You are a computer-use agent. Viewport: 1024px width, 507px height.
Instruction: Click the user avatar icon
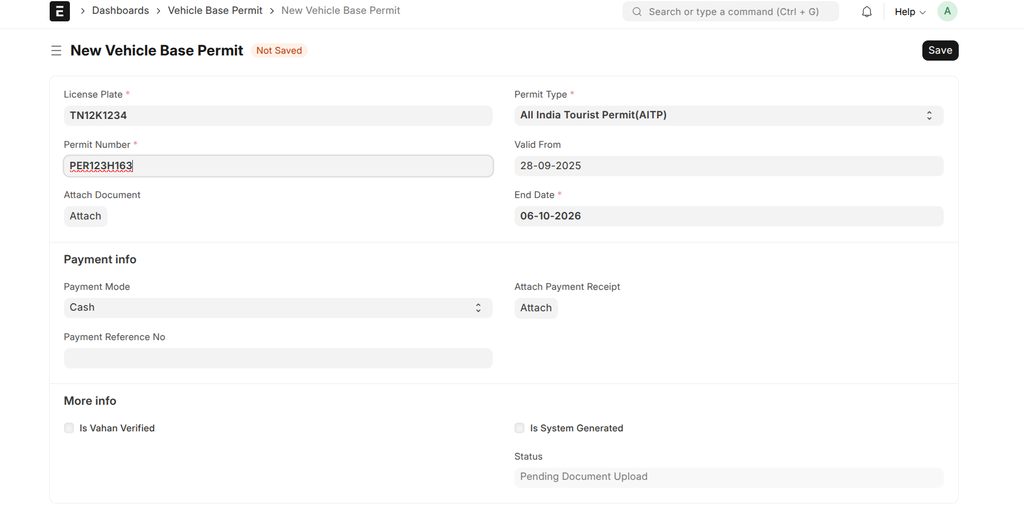[x=947, y=11]
